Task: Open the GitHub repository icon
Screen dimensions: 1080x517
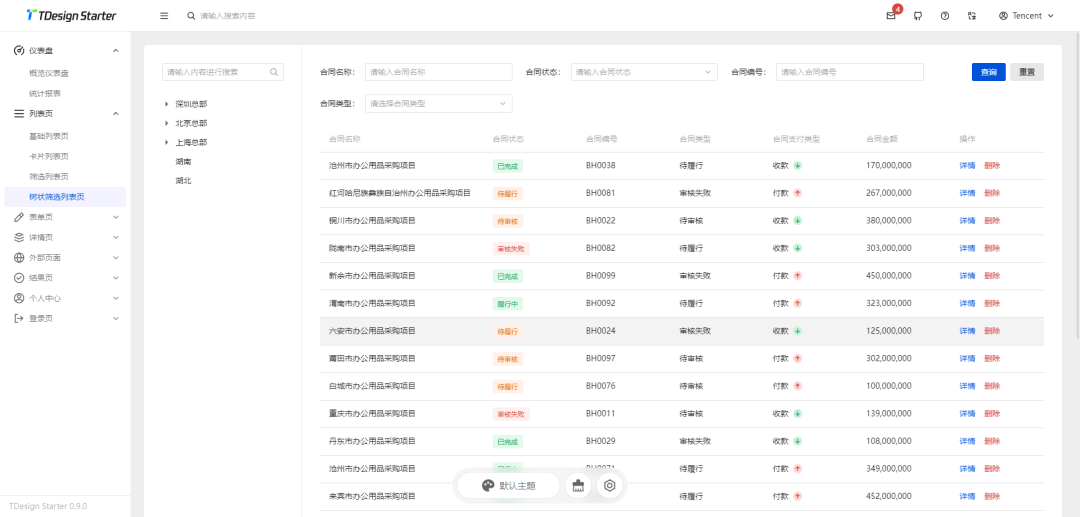Action: coord(918,16)
